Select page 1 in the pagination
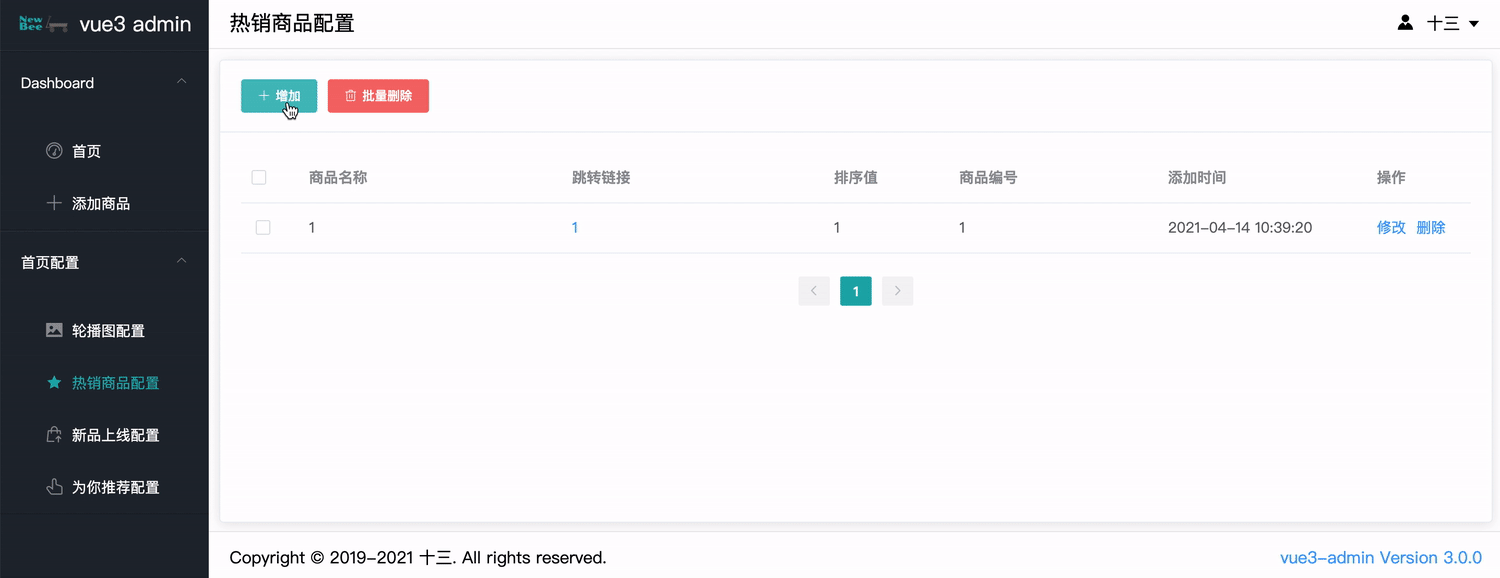 click(855, 290)
